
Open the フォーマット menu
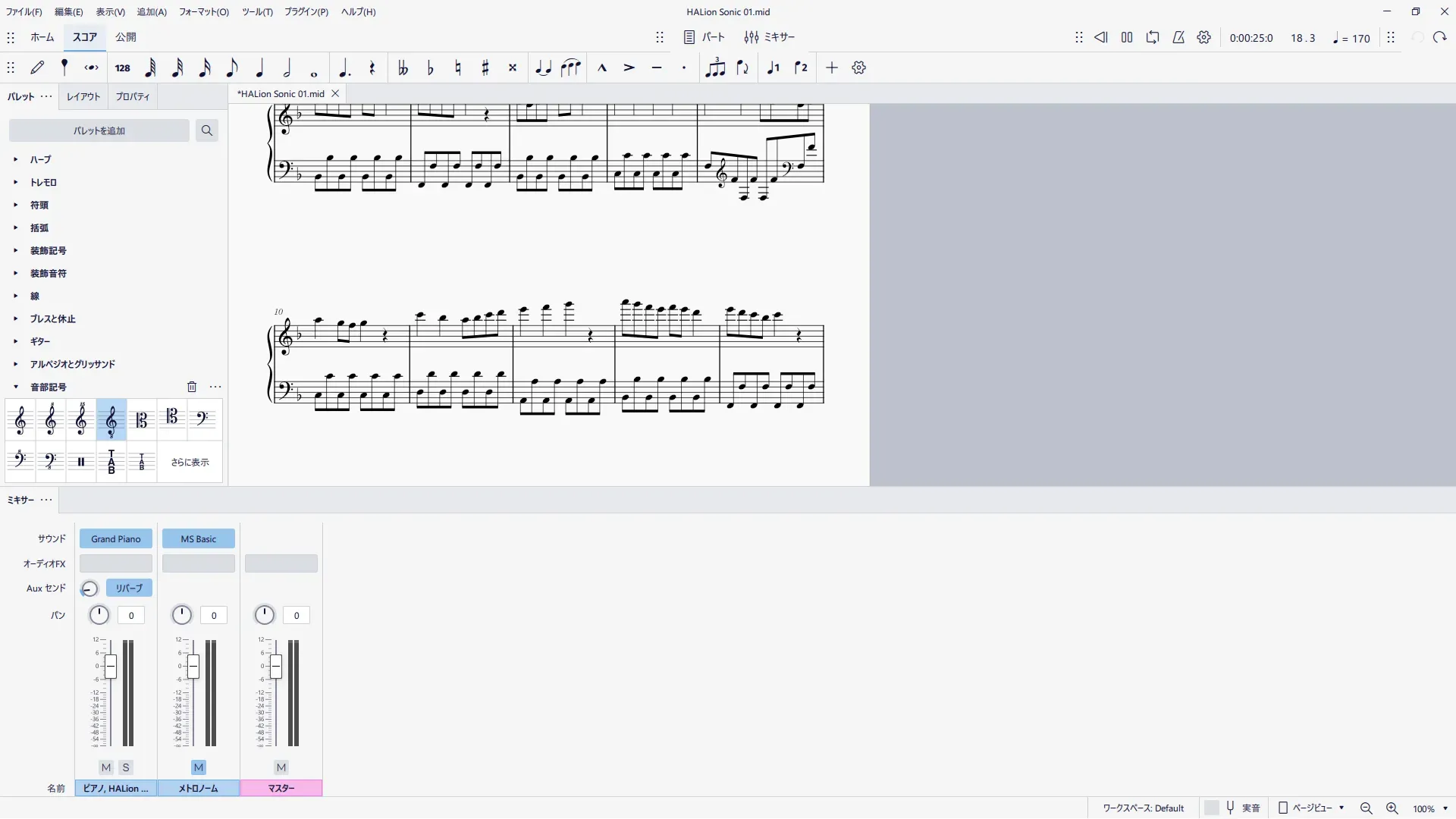[203, 12]
